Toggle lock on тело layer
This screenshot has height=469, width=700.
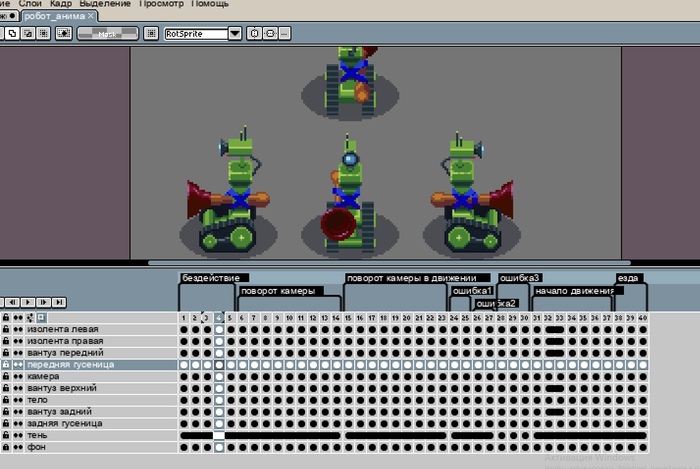[6, 400]
